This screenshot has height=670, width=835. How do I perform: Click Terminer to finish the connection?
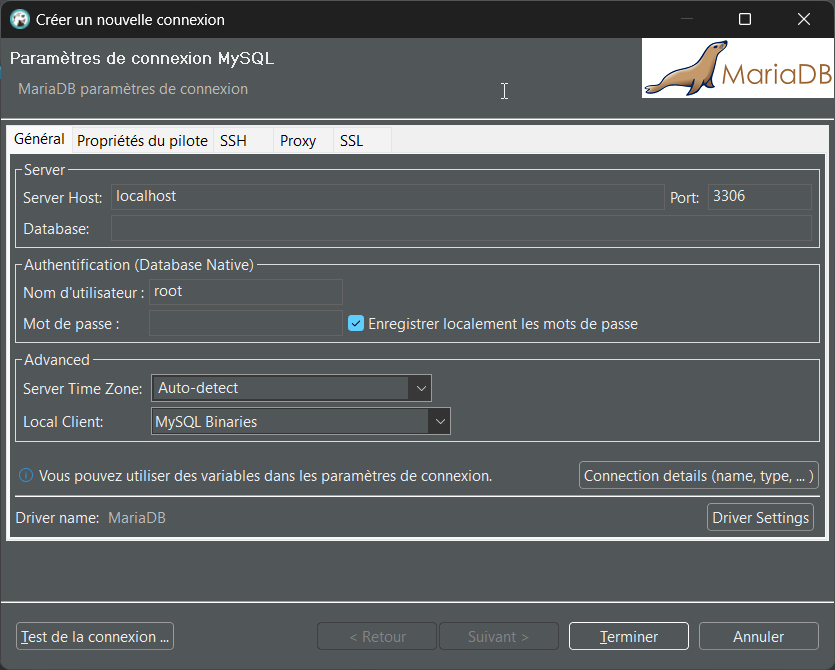click(628, 636)
